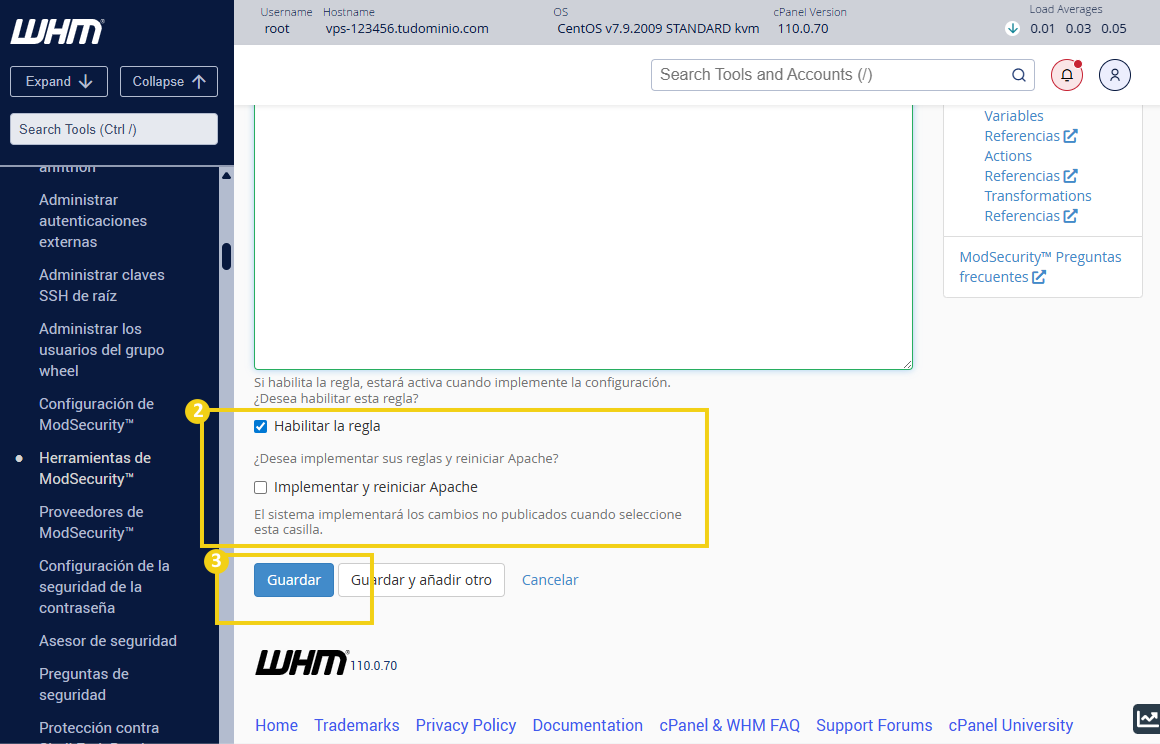Viewport: 1160px width, 744px height.
Task: Click WHM footer logo
Action: [302, 662]
